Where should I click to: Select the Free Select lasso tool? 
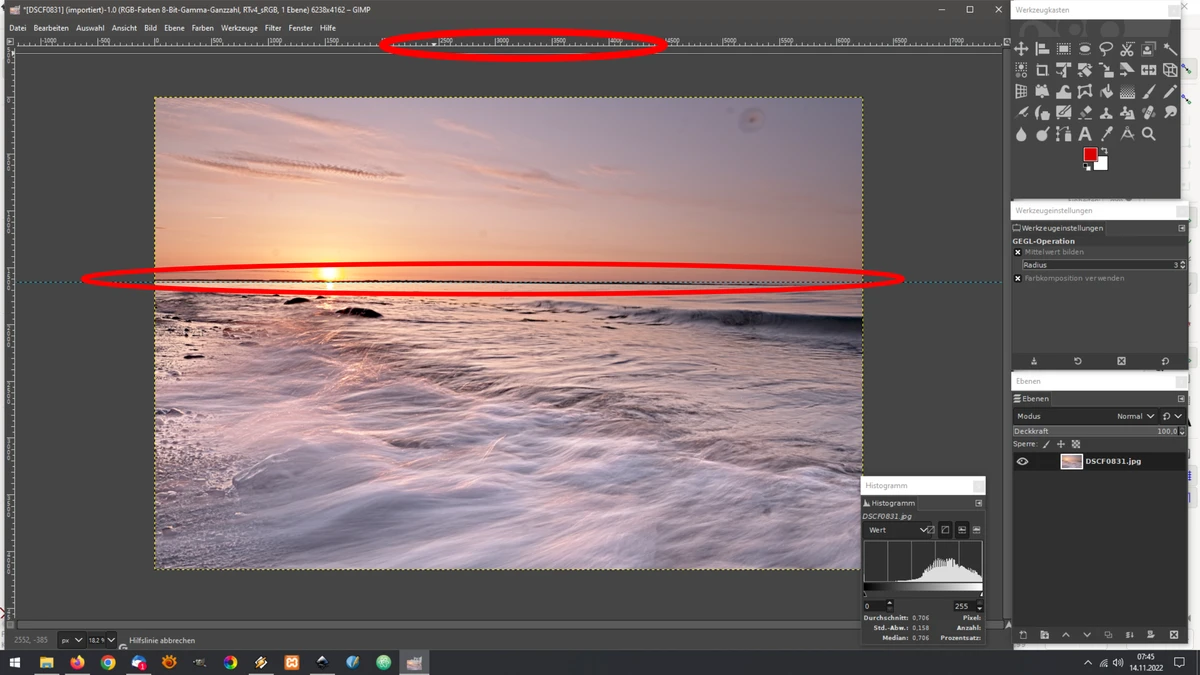(x=1106, y=48)
